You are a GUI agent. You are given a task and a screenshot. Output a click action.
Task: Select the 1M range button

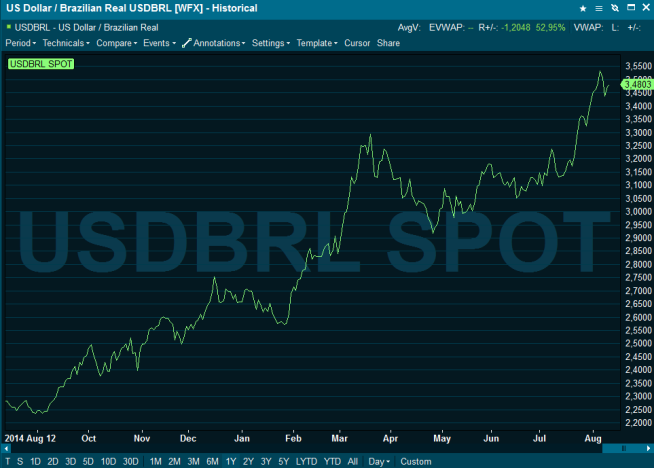click(x=156, y=461)
